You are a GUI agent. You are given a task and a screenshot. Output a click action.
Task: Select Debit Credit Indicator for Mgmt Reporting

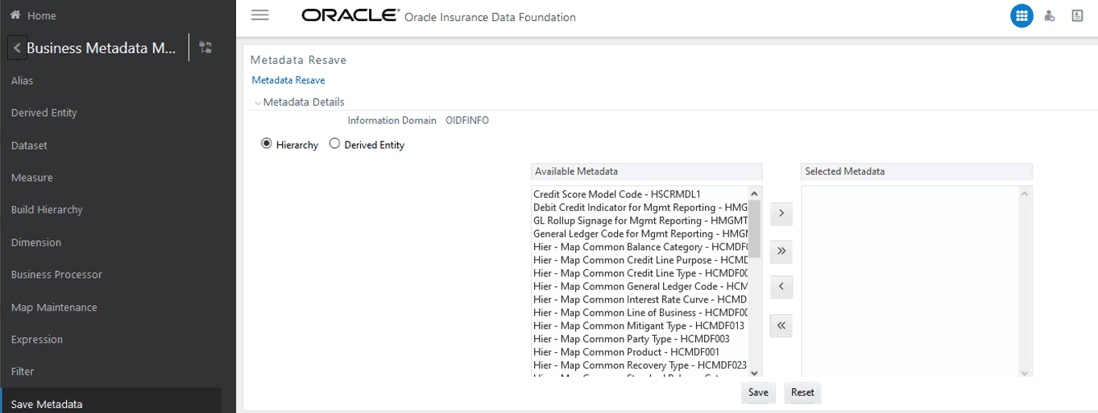click(x=641, y=206)
